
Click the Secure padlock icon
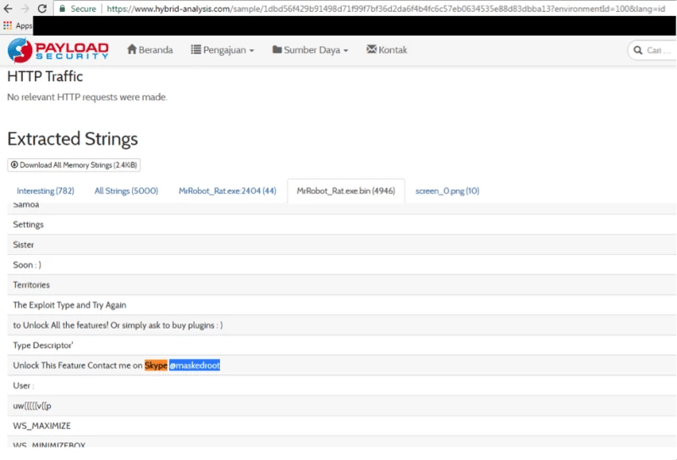tap(62, 8)
